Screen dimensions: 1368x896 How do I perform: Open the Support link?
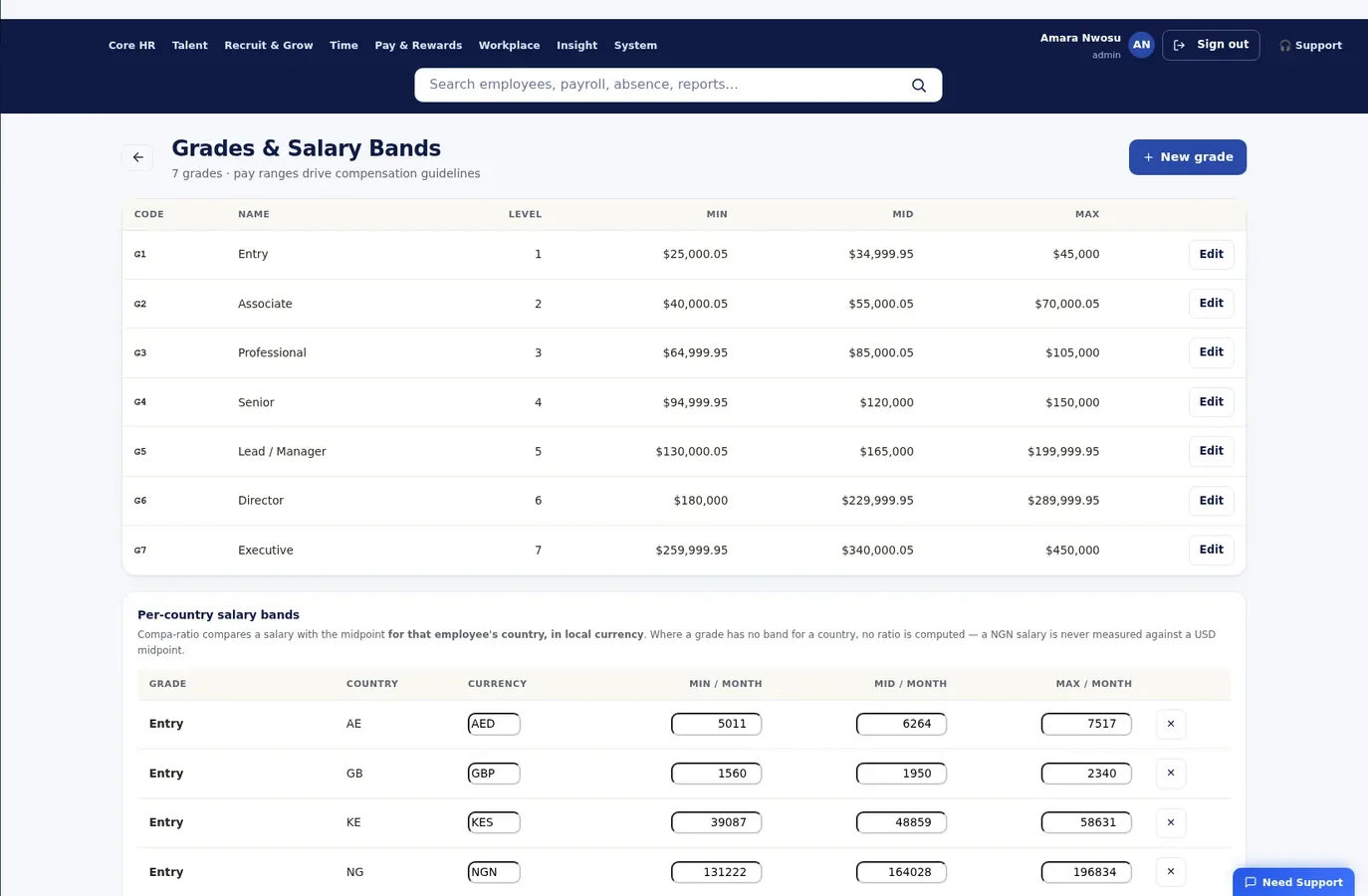1310,46
